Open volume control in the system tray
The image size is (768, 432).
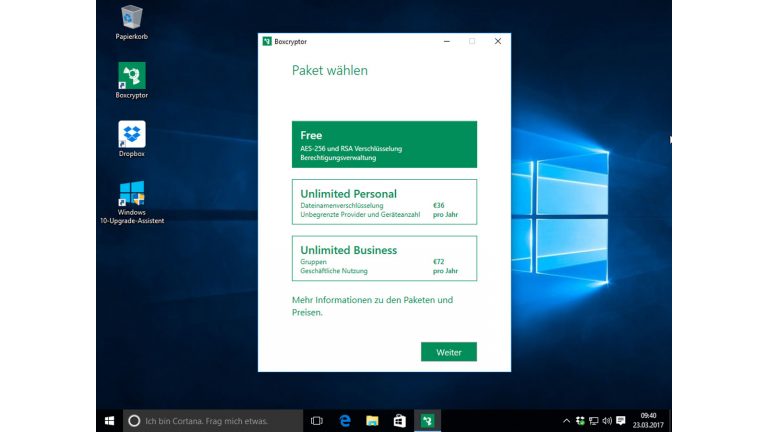click(x=606, y=421)
